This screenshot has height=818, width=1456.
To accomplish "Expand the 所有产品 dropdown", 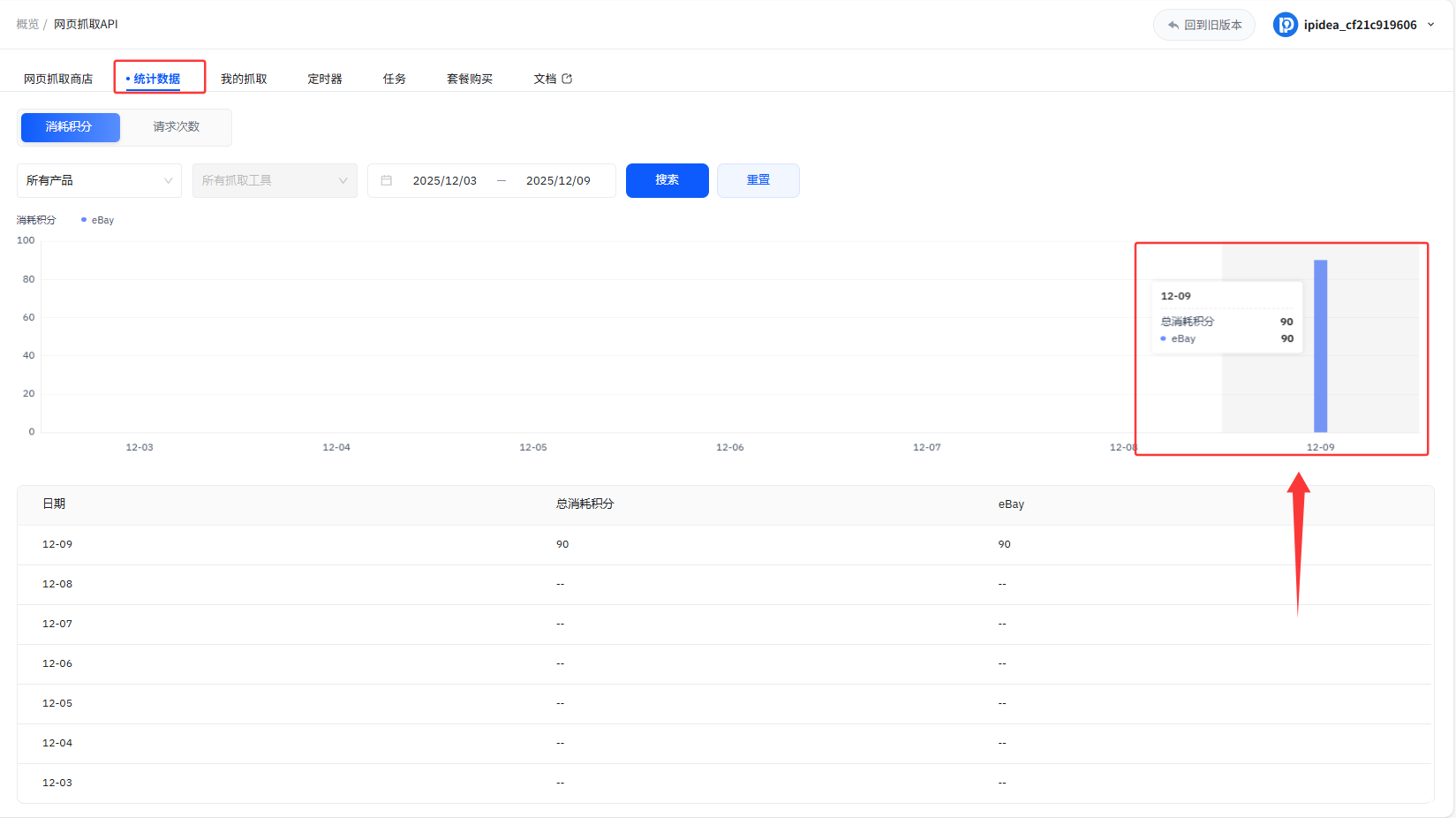I will [99, 180].
